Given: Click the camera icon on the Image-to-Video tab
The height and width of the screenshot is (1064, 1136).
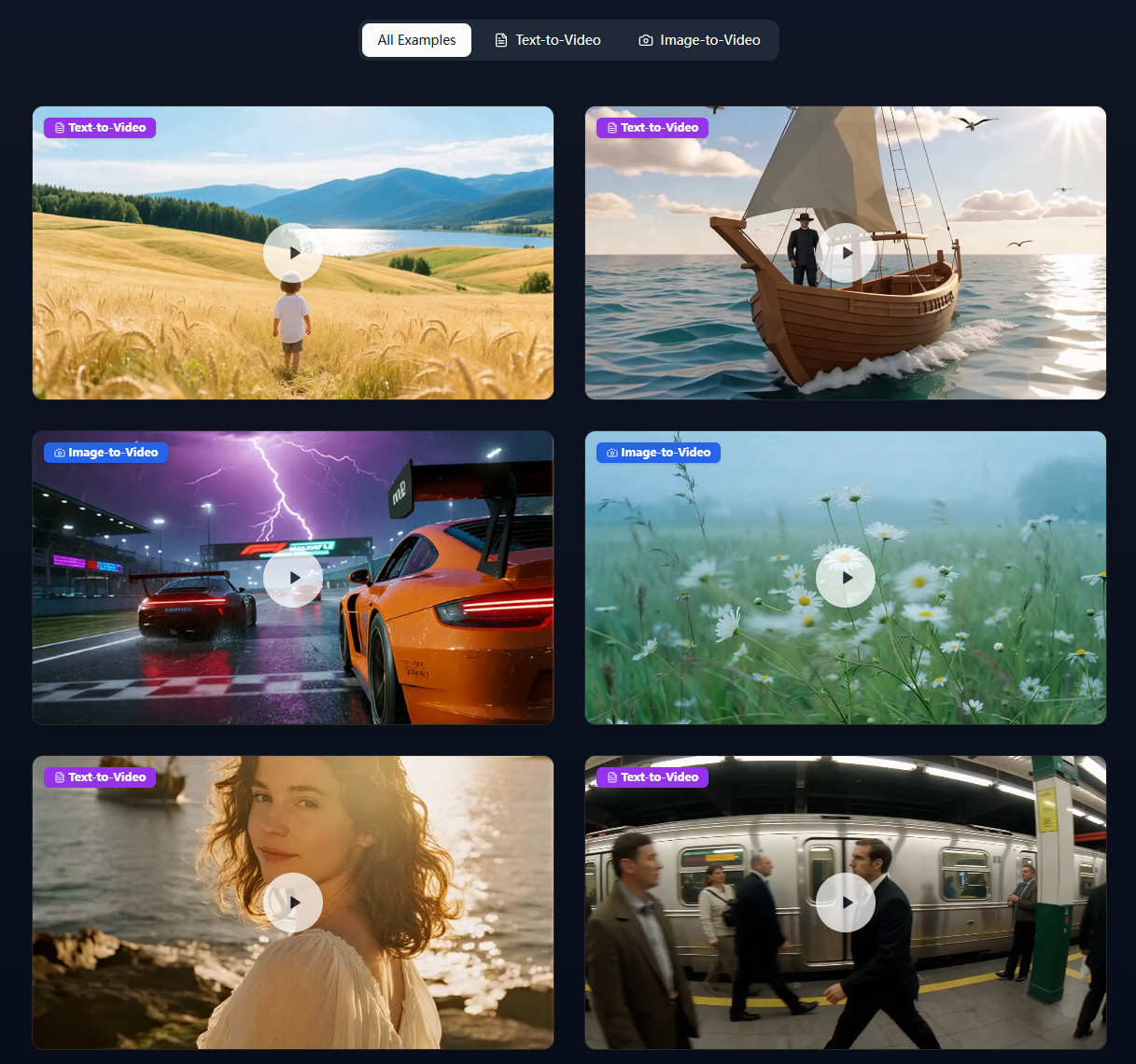Looking at the screenshot, I should pyautogui.click(x=645, y=40).
